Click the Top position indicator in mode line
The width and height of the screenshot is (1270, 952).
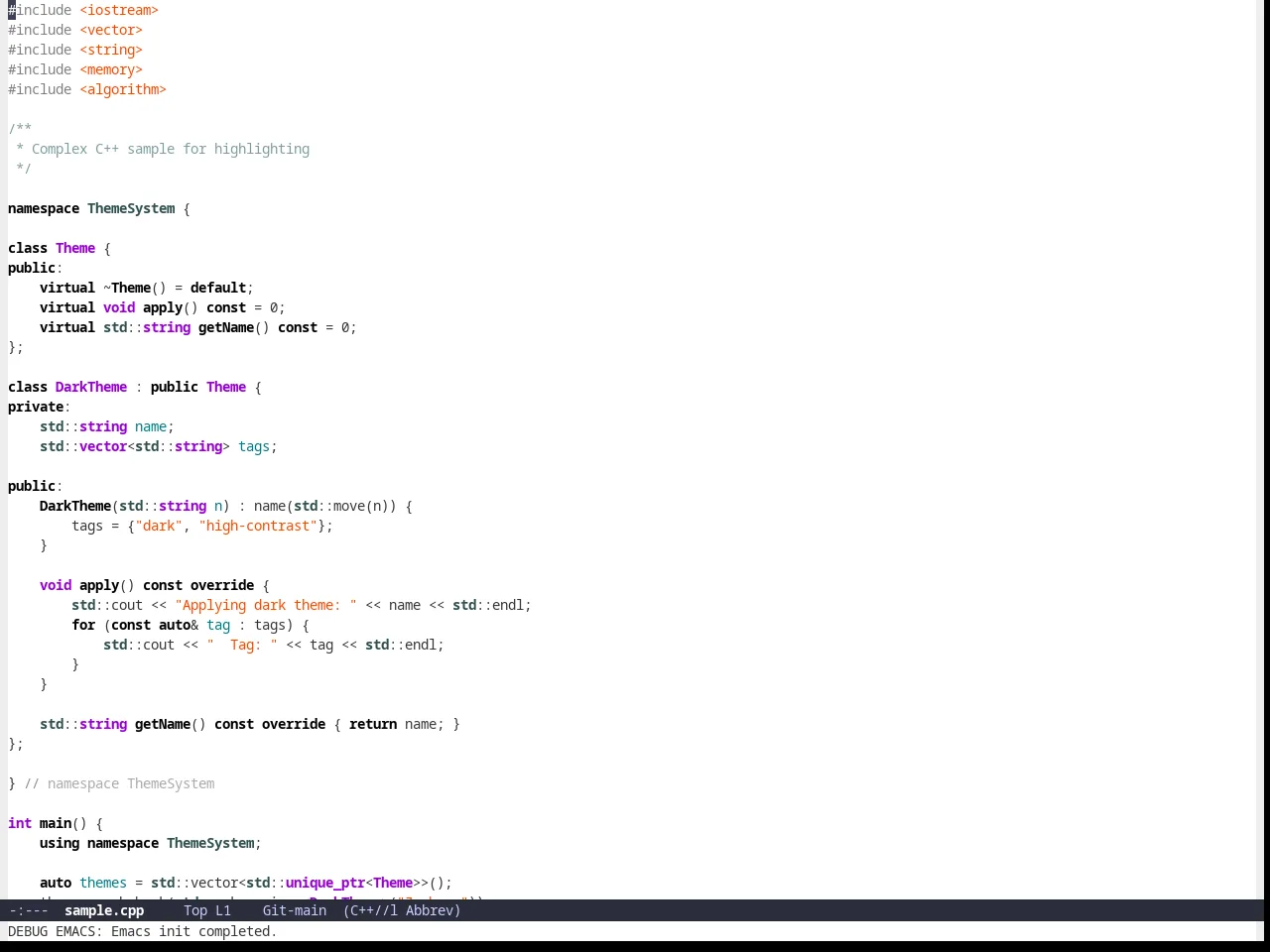click(x=195, y=910)
